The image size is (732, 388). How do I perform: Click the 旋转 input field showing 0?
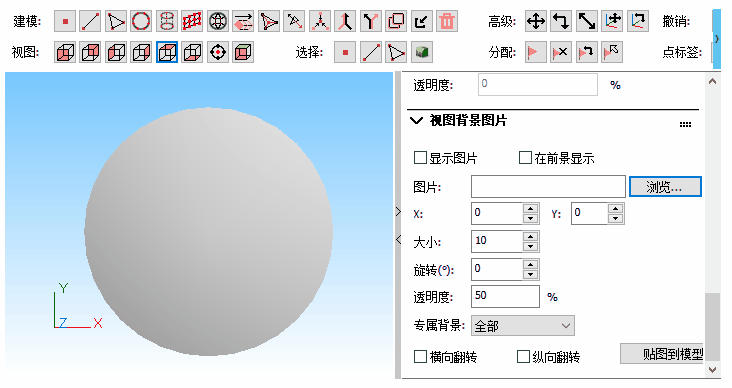pos(497,269)
